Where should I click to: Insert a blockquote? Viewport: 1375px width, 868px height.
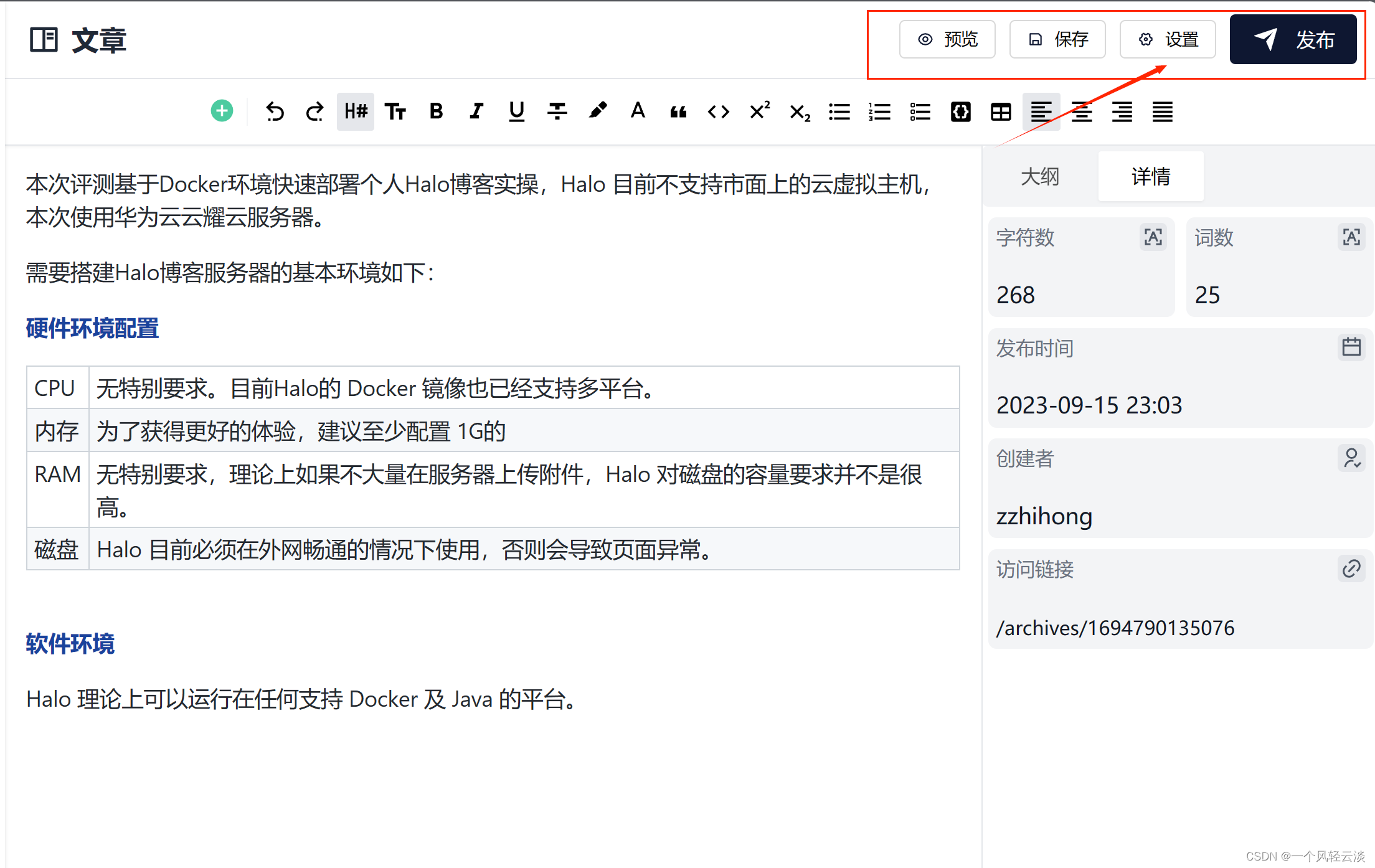678,111
